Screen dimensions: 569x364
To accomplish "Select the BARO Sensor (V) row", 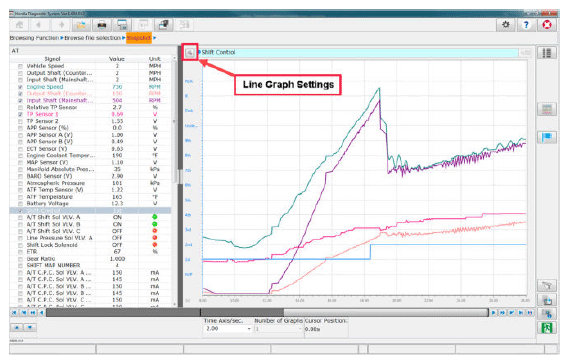I will pyautogui.click(x=90, y=176).
